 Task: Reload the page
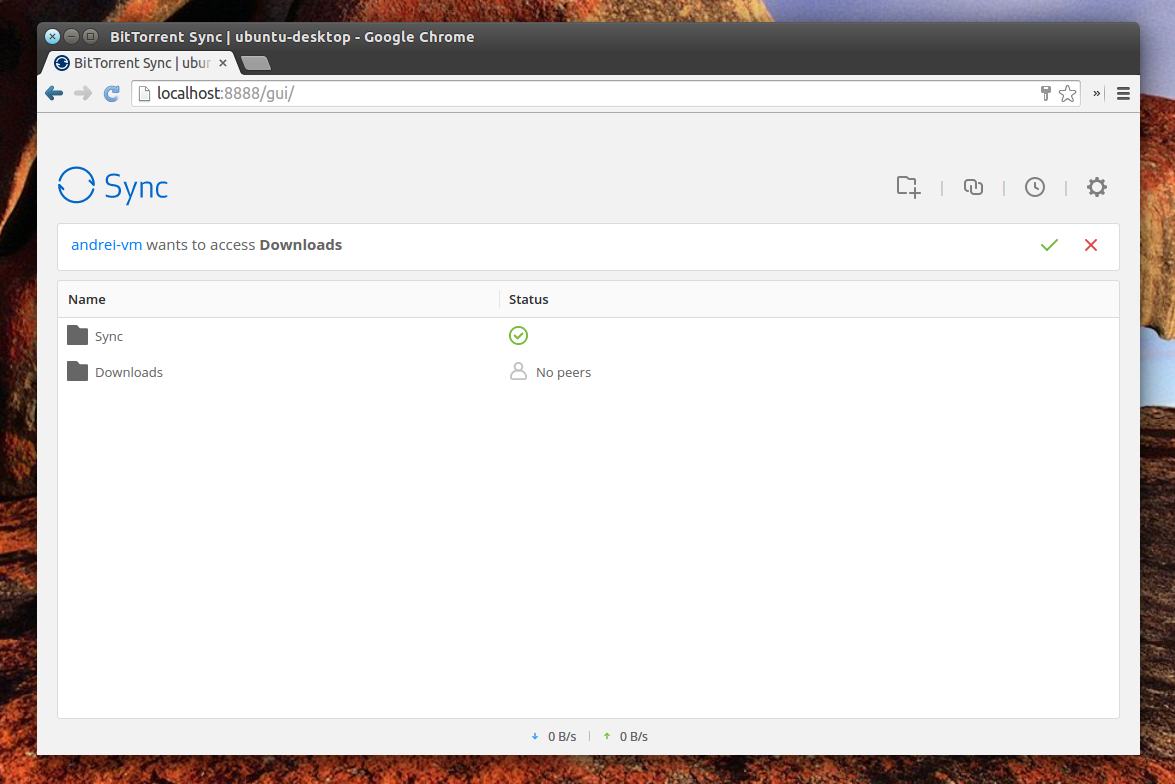coord(112,93)
